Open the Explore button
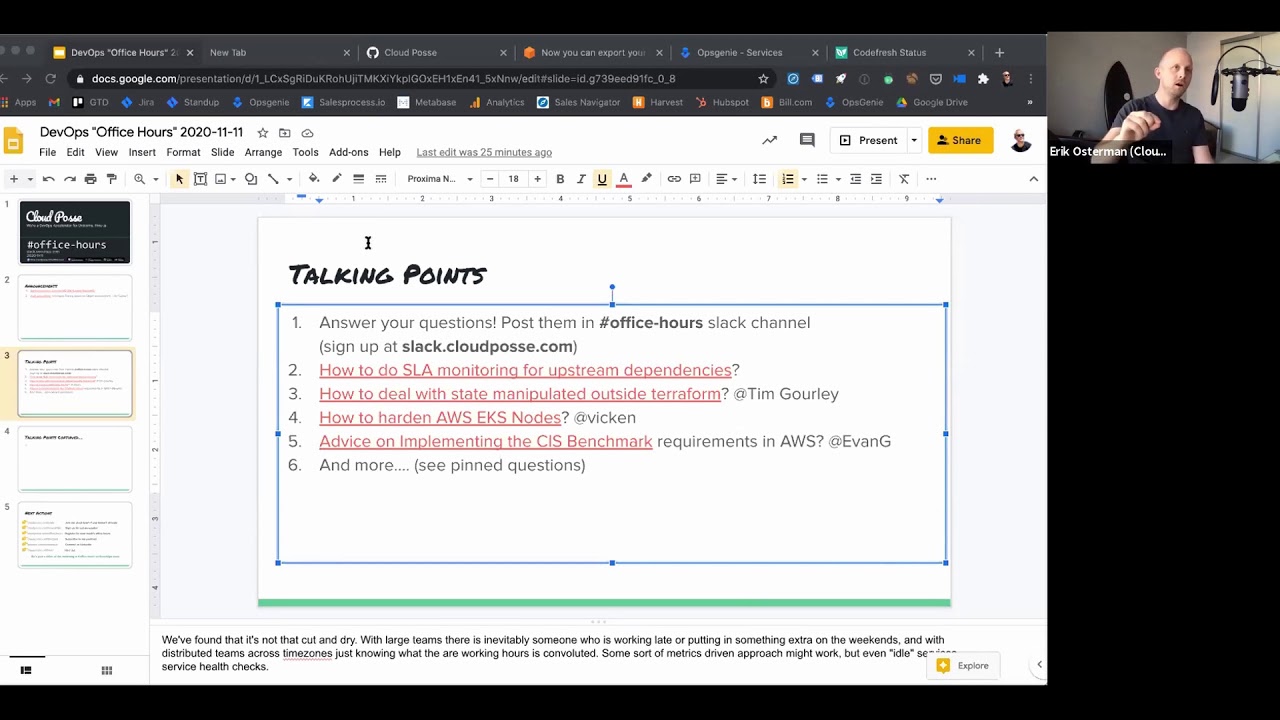The width and height of the screenshot is (1280, 720). click(x=962, y=665)
